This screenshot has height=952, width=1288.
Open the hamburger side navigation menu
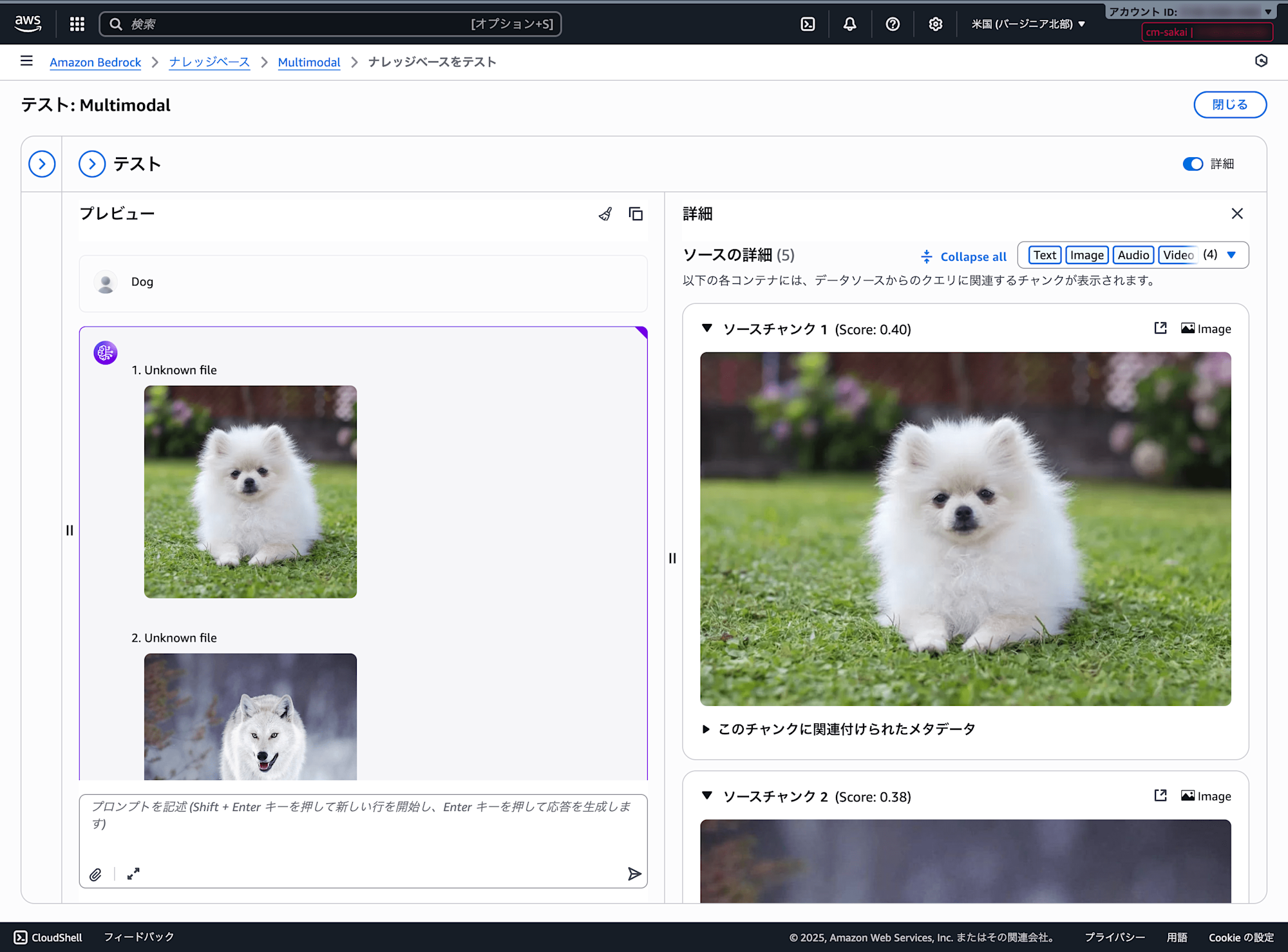[x=26, y=61]
